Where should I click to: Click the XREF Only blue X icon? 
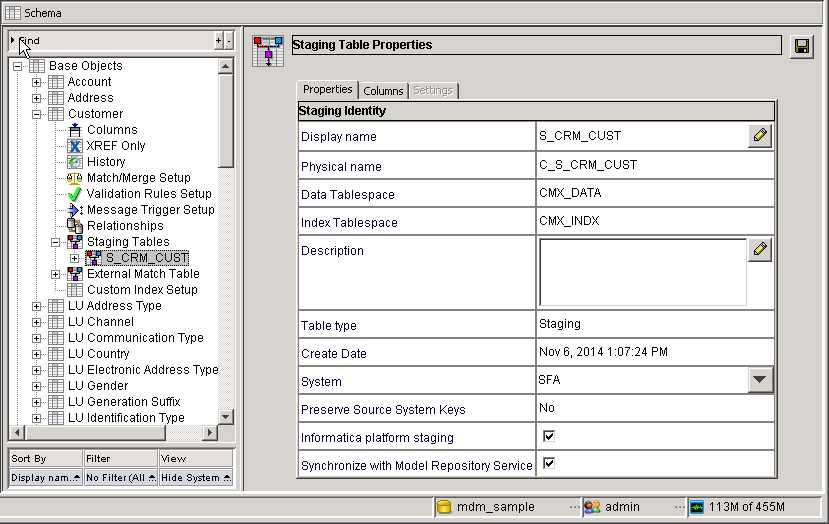pyautogui.click(x=75, y=146)
